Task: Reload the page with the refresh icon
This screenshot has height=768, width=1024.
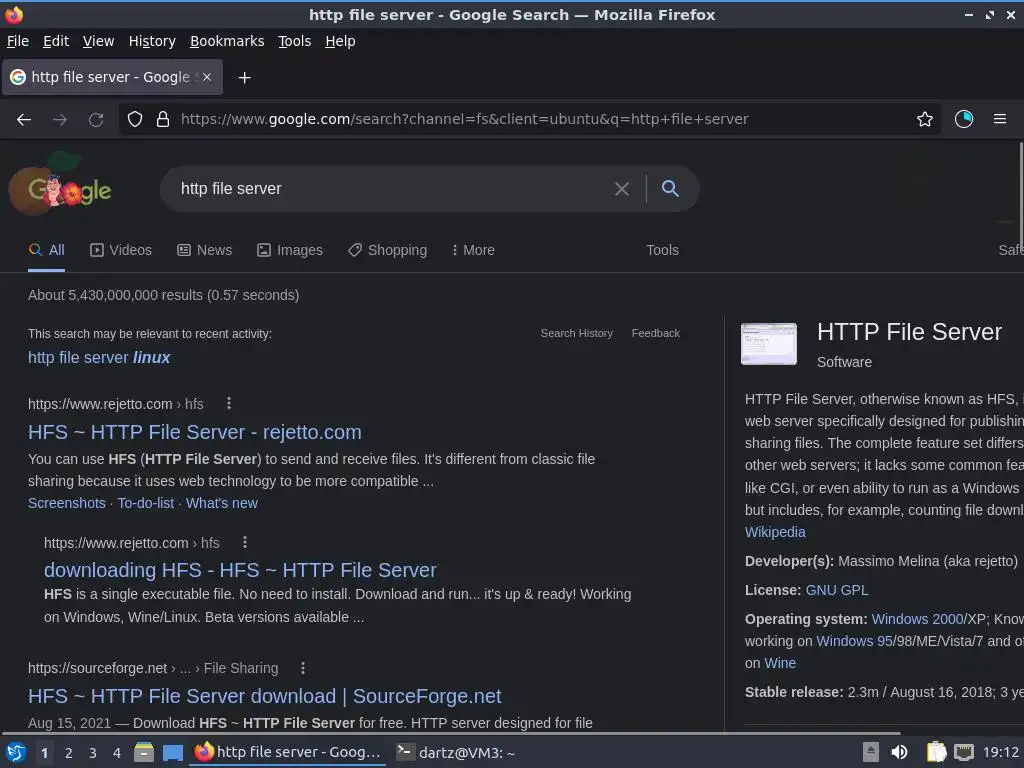Action: (x=96, y=120)
